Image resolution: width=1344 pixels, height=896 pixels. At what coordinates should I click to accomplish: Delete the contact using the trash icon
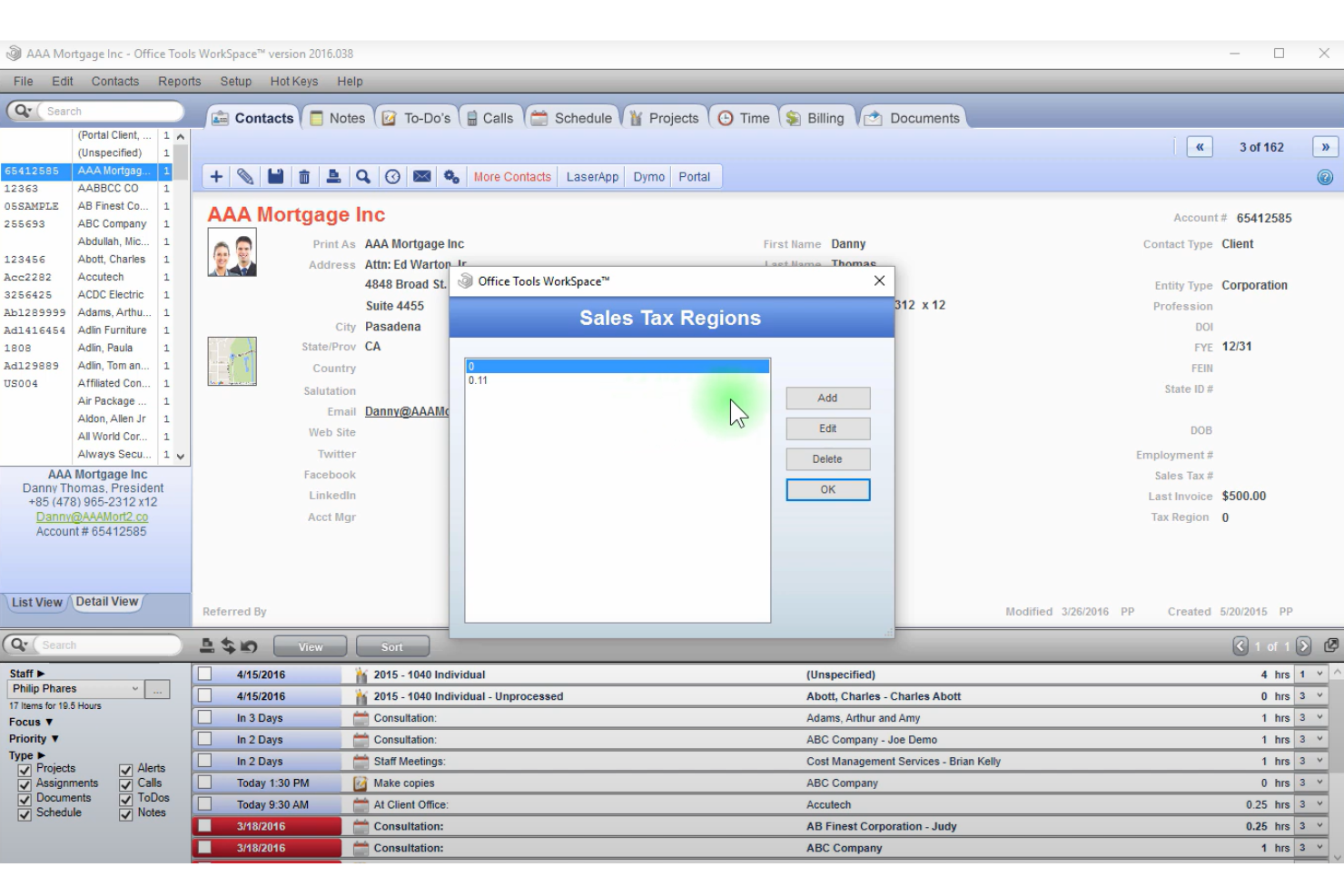[x=304, y=177]
